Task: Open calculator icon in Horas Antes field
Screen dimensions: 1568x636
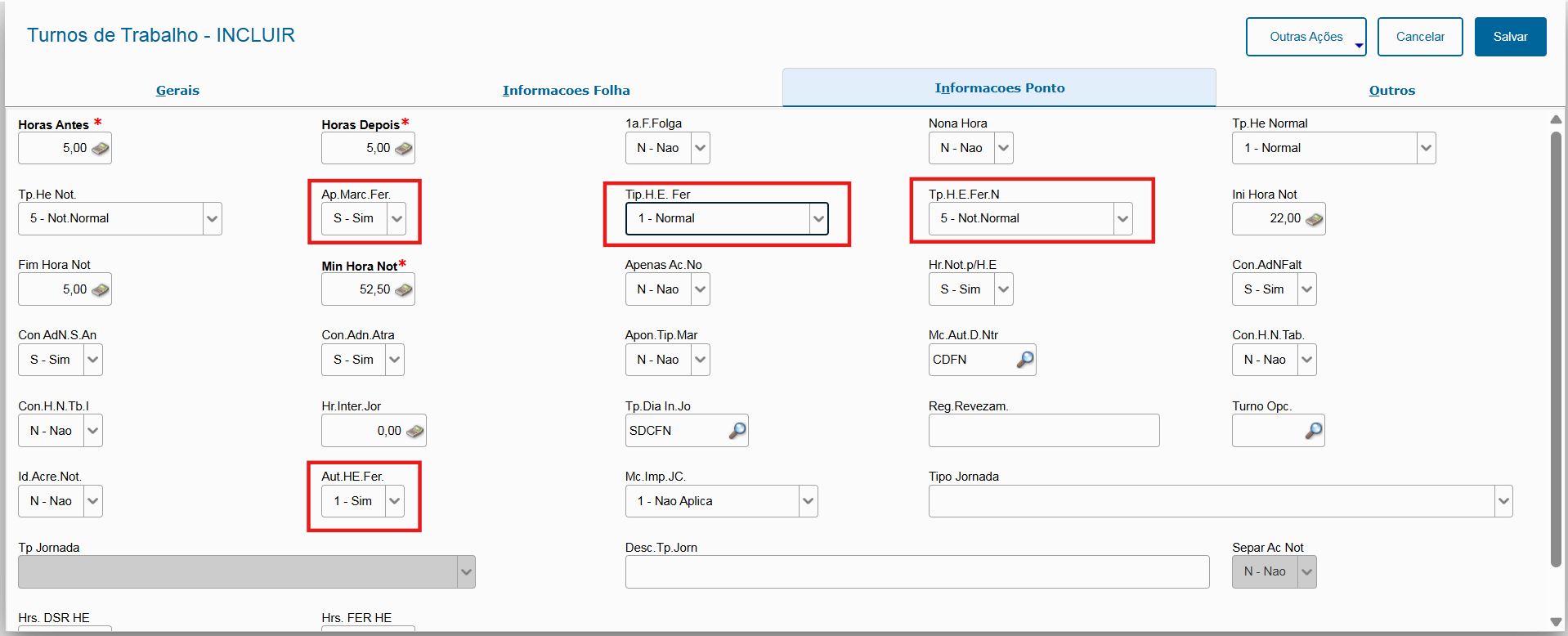Action: 100,149
